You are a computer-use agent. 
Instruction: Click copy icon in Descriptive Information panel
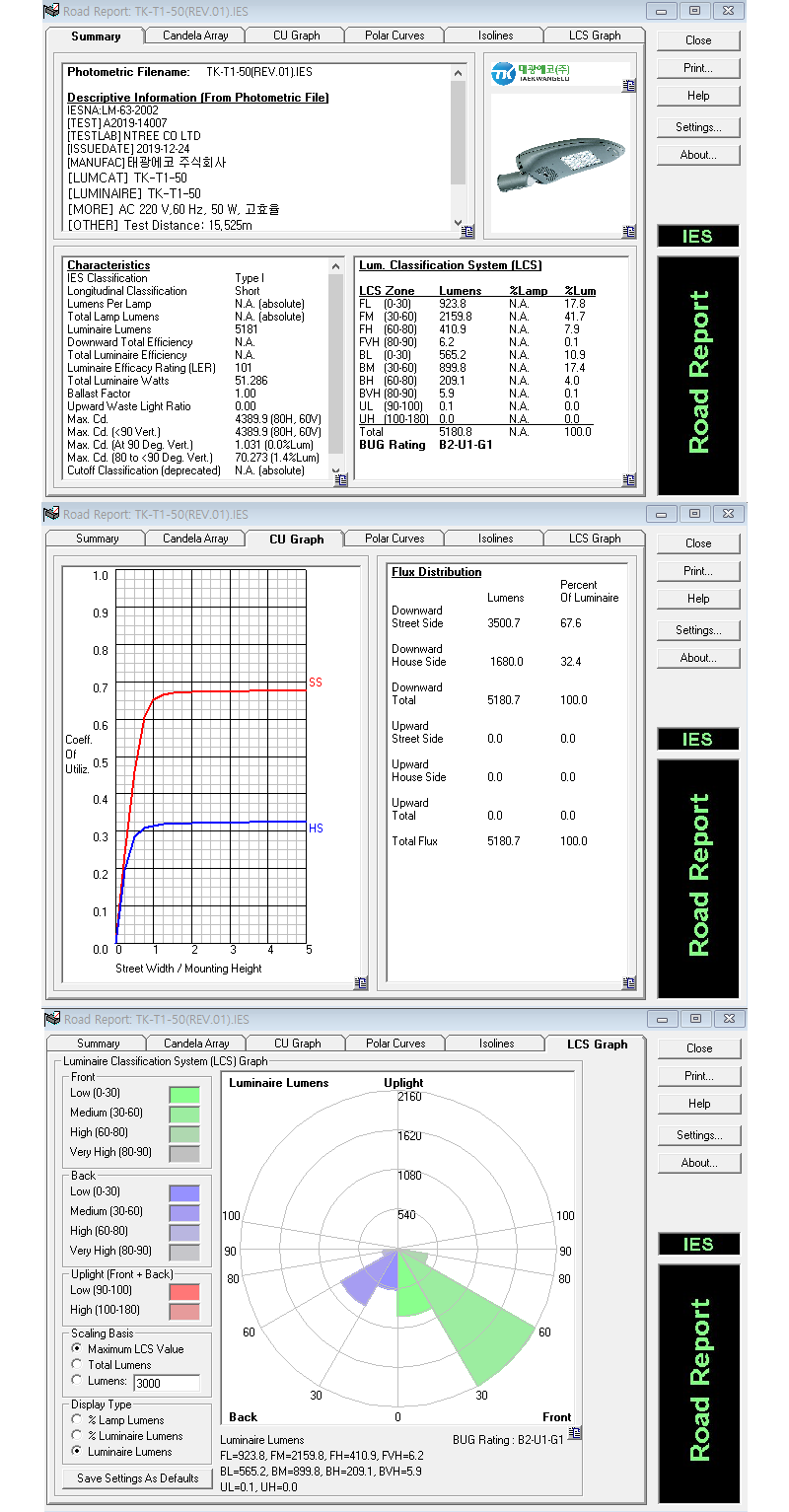[467, 232]
